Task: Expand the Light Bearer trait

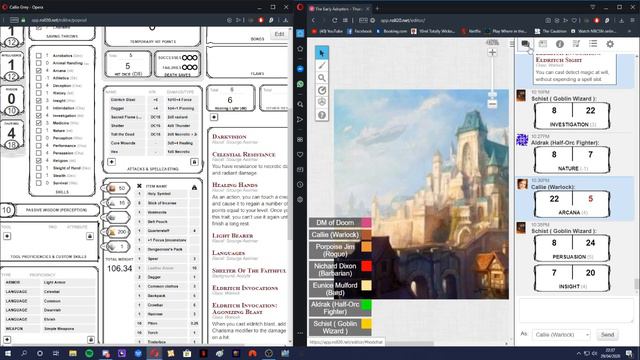Action: (232, 236)
